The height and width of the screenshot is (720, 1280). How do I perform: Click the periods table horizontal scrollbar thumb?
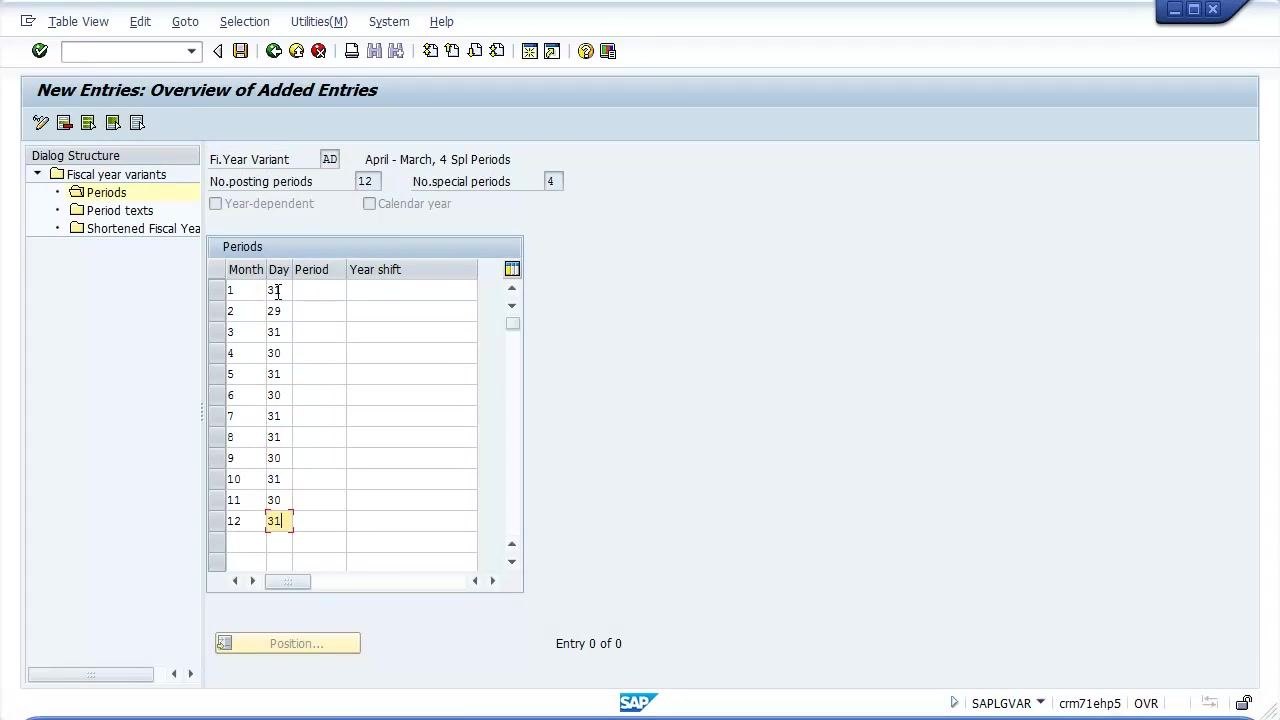(288, 581)
